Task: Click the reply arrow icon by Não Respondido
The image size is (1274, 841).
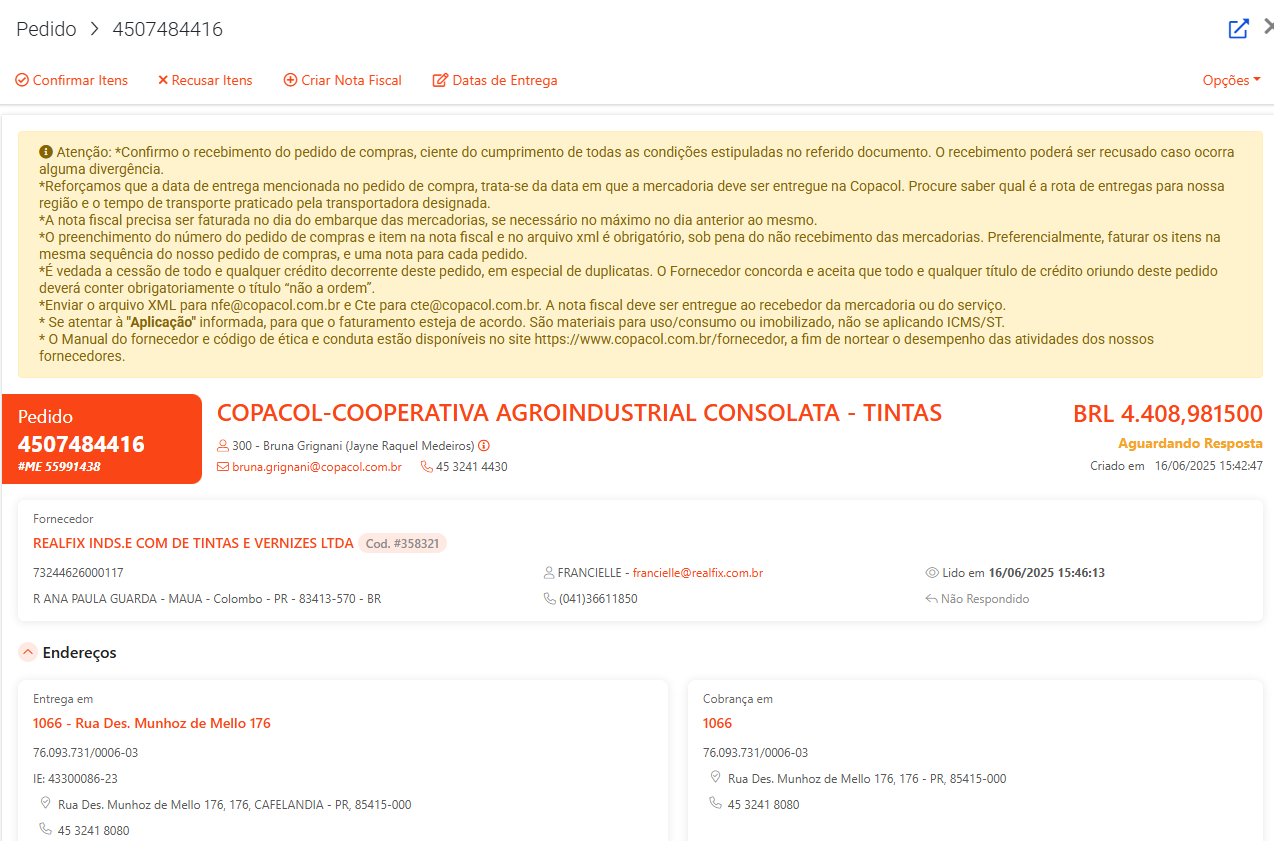Action: [x=932, y=599]
